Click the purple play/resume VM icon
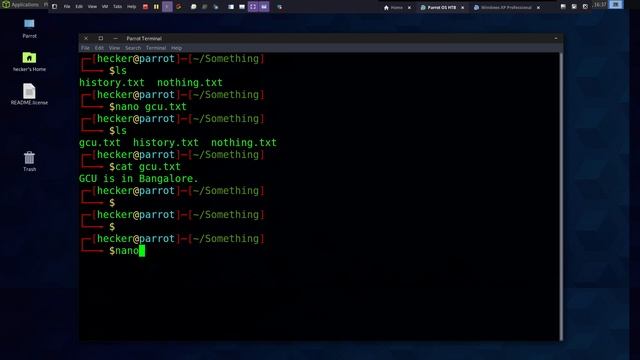 pyautogui.click(x=167, y=7)
